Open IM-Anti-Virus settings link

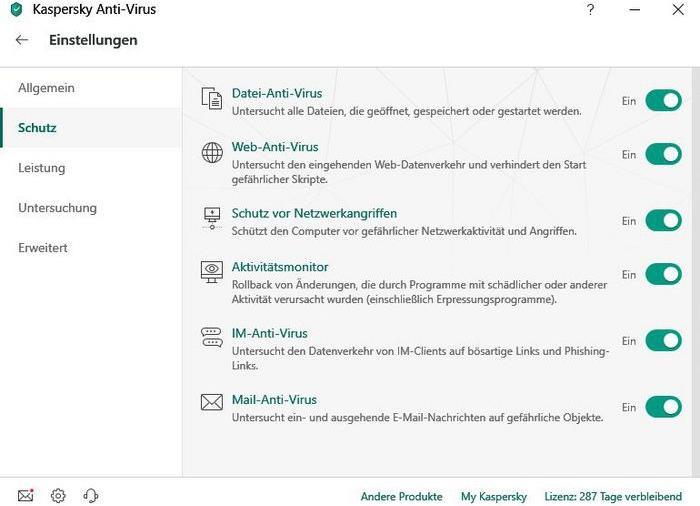click(270, 334)
